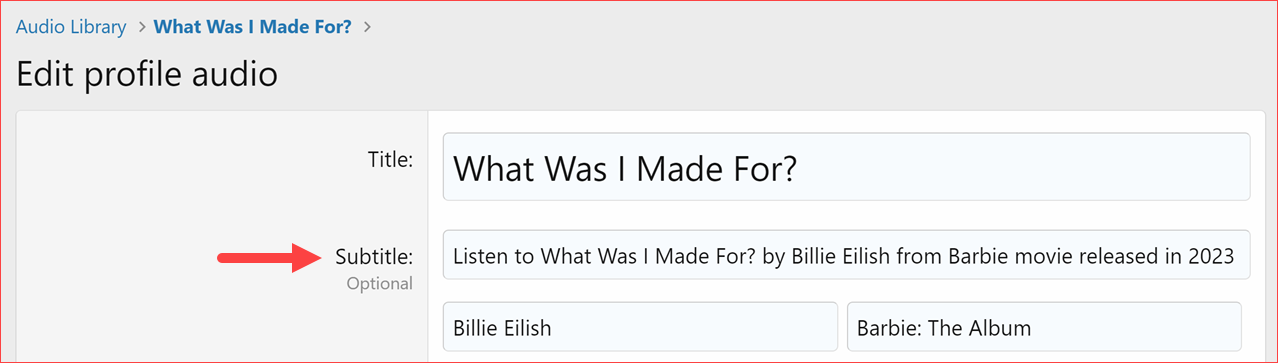Screen dimensions: 1278x363
Task: Click the Edit profile audio heading
Action: coord(147,73)
